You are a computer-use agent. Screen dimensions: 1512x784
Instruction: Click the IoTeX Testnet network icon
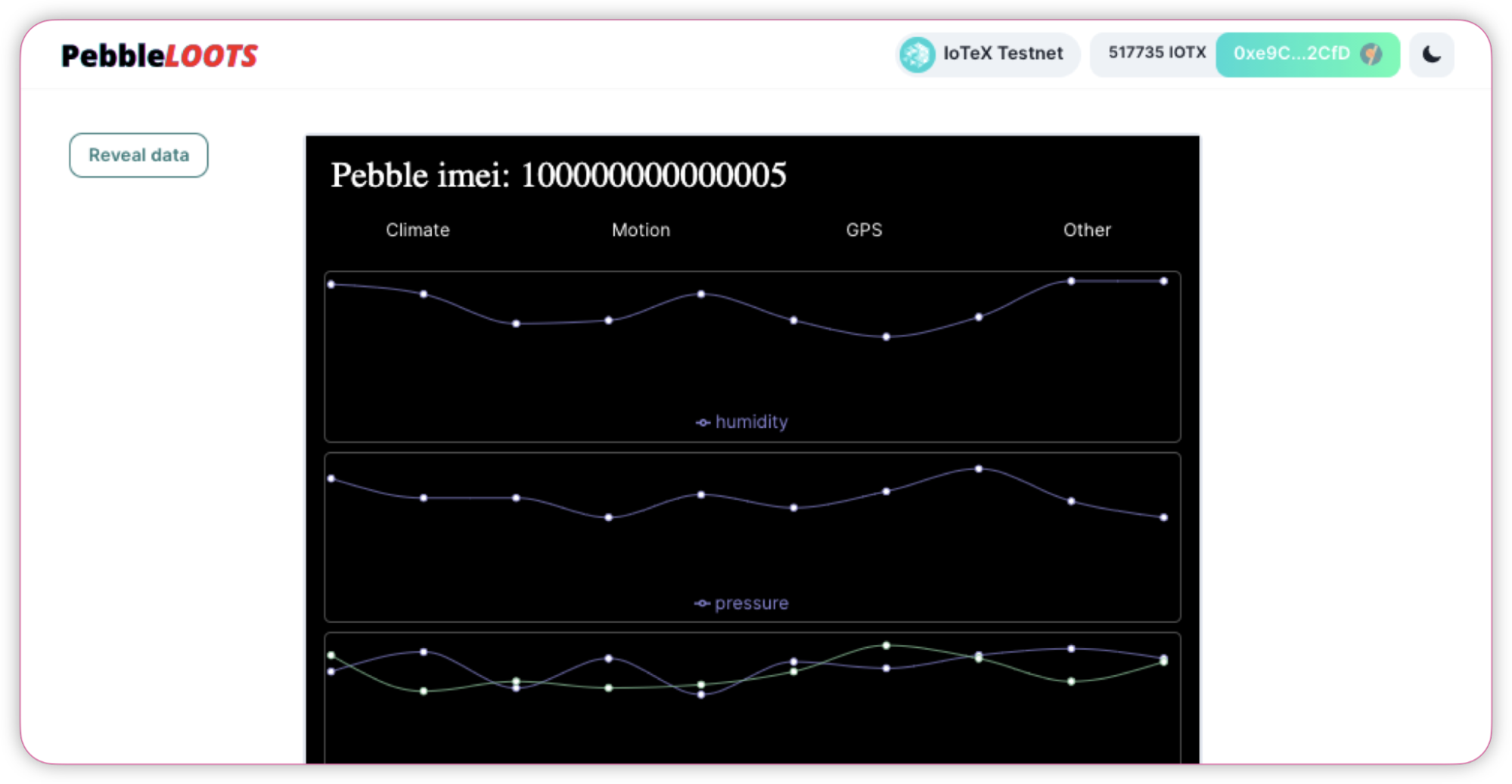pyautogui.click(x=917, y=54)
